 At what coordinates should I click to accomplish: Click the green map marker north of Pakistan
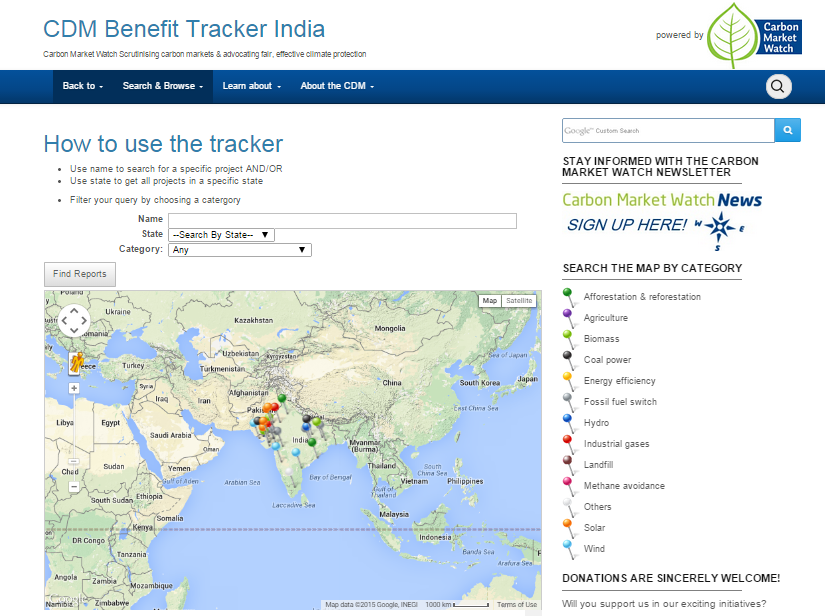click(x=282, y=399)
